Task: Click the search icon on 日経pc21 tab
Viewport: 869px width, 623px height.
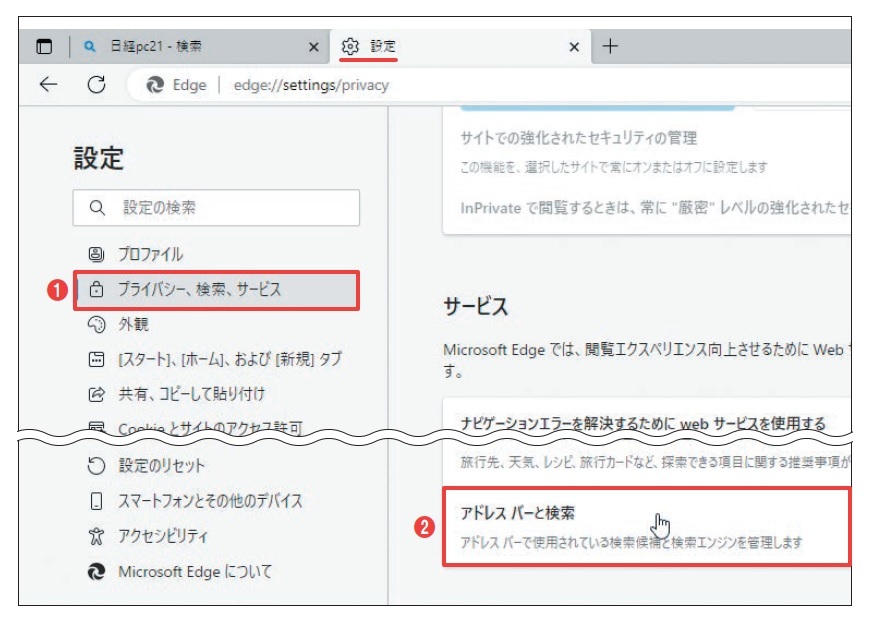Action: coord(89,47)
